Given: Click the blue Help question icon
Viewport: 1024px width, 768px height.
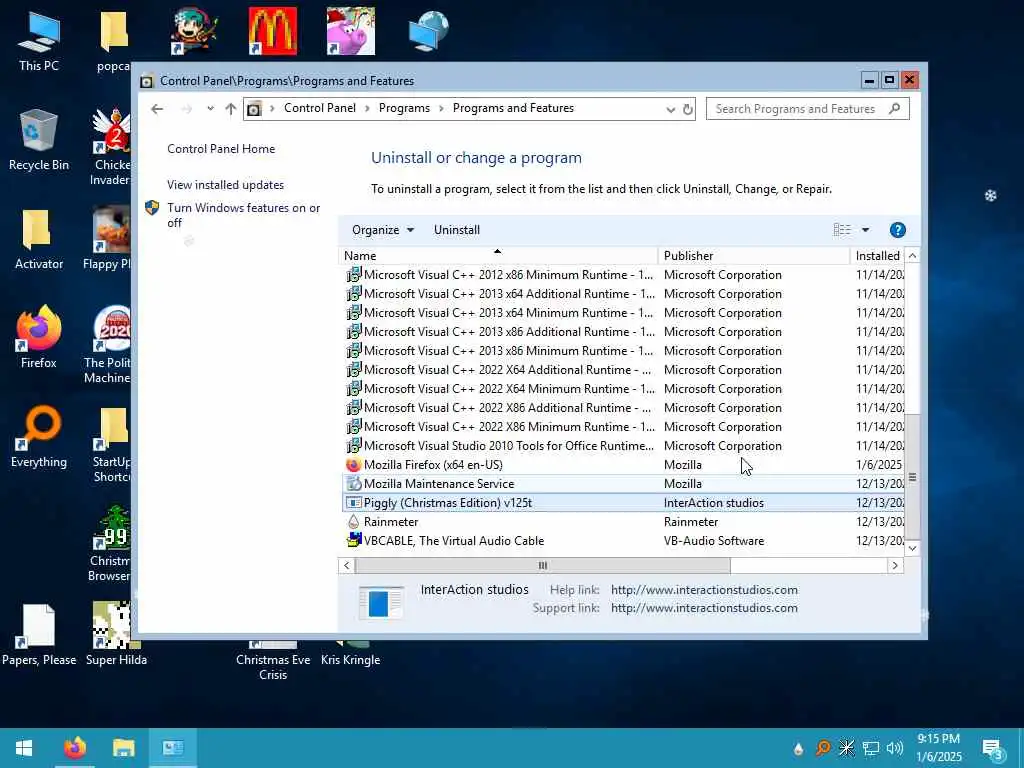Looking at the screenshot, I should [897, 230].
